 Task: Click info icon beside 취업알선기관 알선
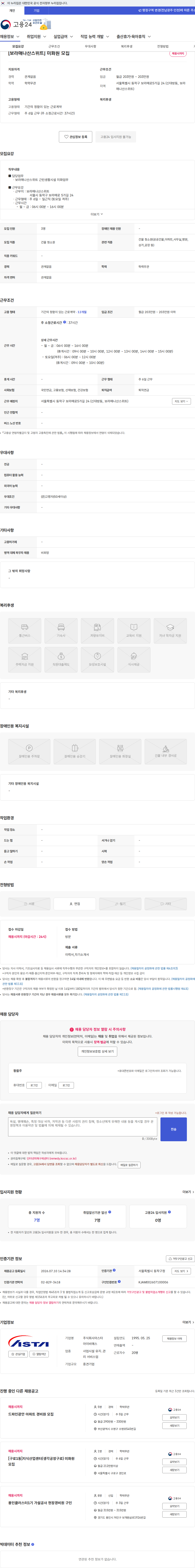coord(109,1212)
